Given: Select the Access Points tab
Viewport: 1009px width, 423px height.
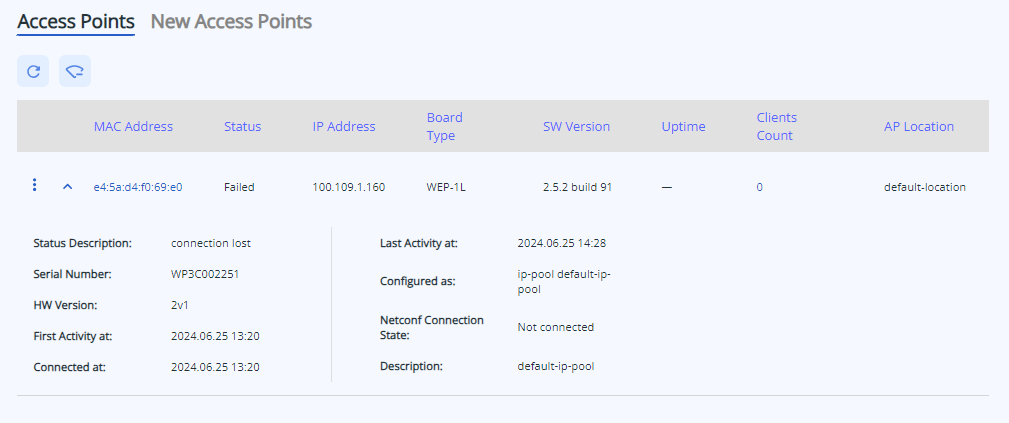Looking at the screenshot, I should [x=76, y=21].
